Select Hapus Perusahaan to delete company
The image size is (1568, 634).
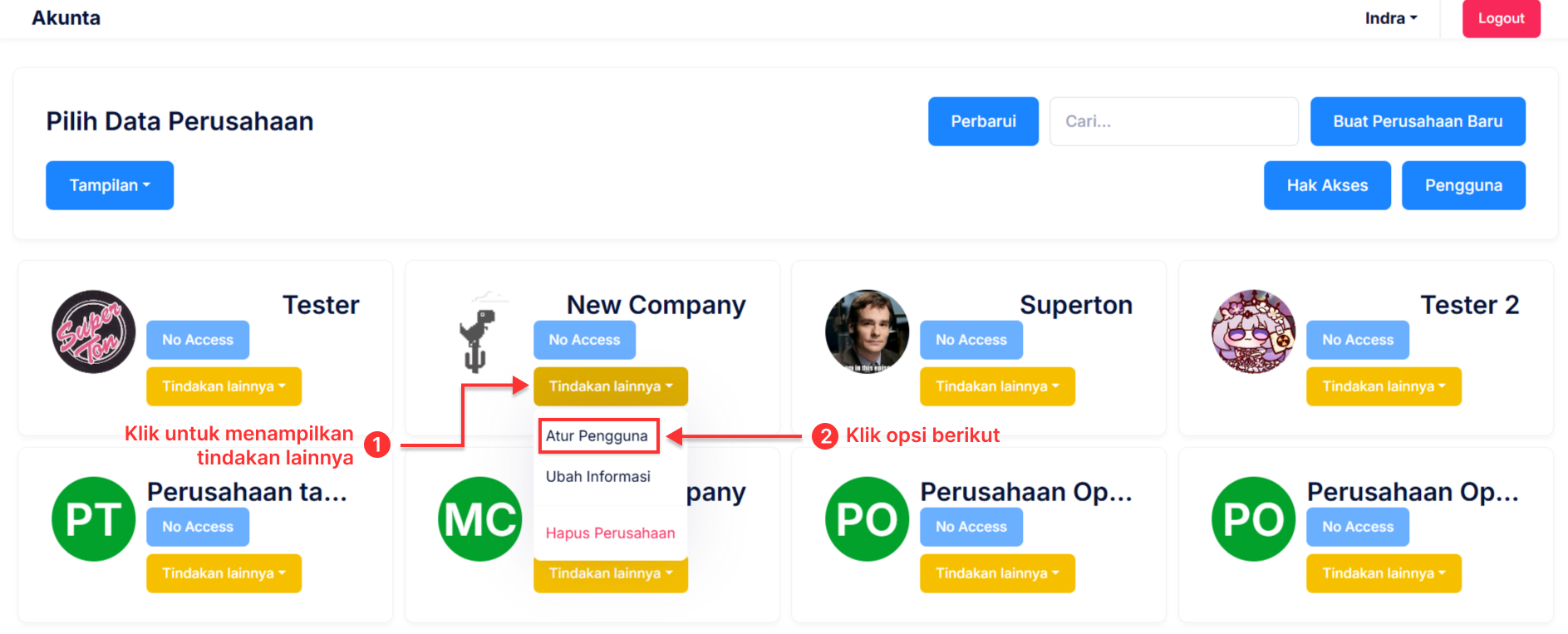pyautogui.click(x=610, y=533)
